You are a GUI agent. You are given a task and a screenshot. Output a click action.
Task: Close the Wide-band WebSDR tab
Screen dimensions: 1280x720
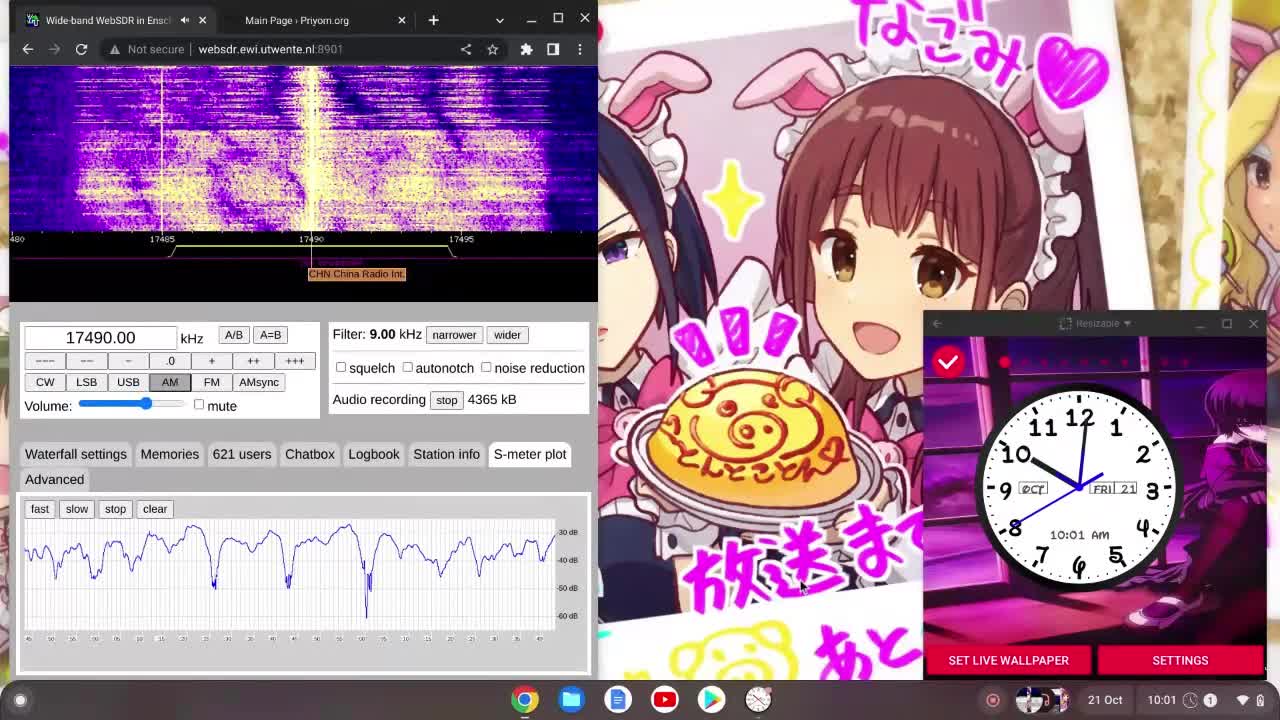click(202, 20)
